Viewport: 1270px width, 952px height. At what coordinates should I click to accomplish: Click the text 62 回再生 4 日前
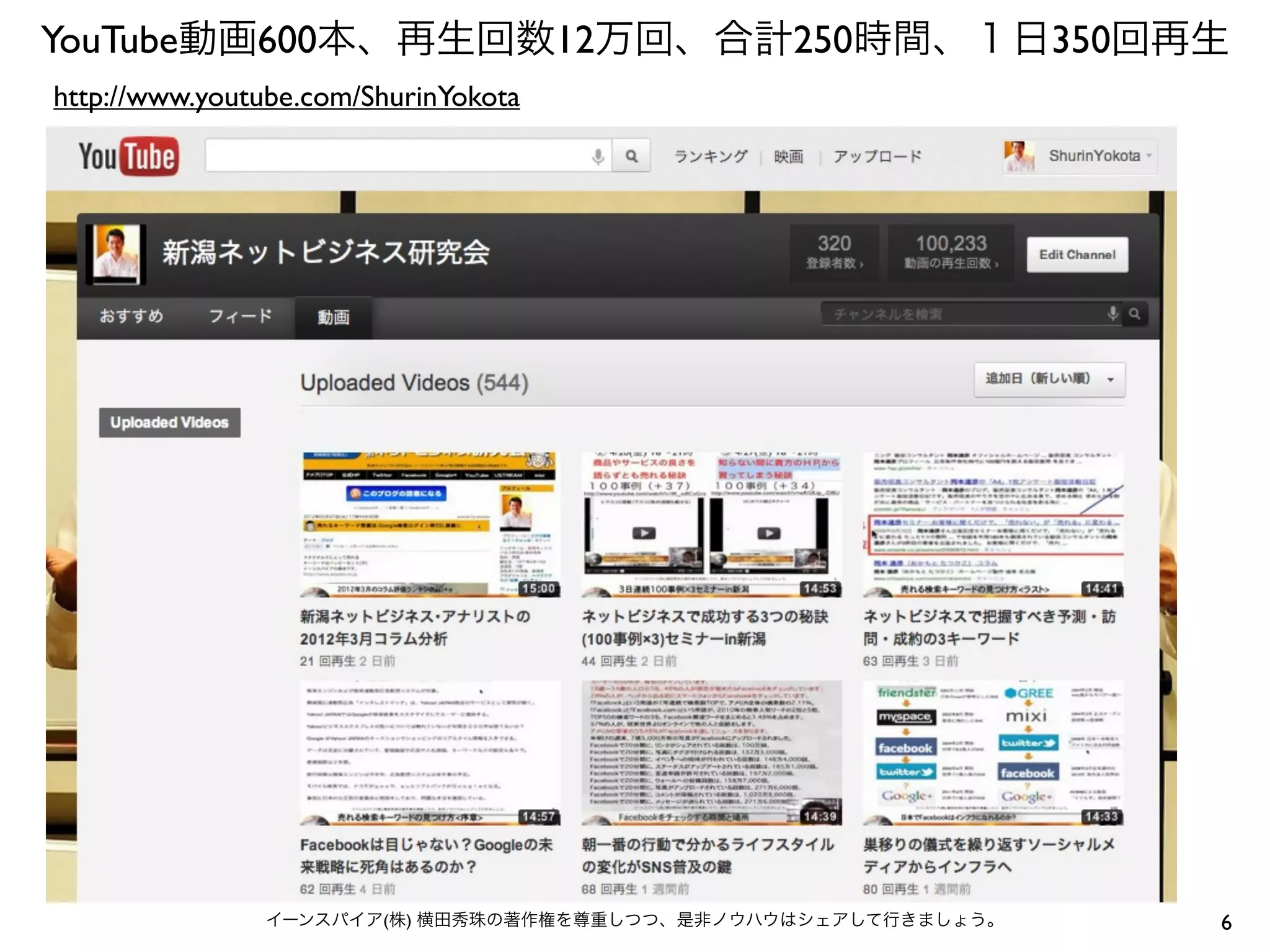(347, 889)
